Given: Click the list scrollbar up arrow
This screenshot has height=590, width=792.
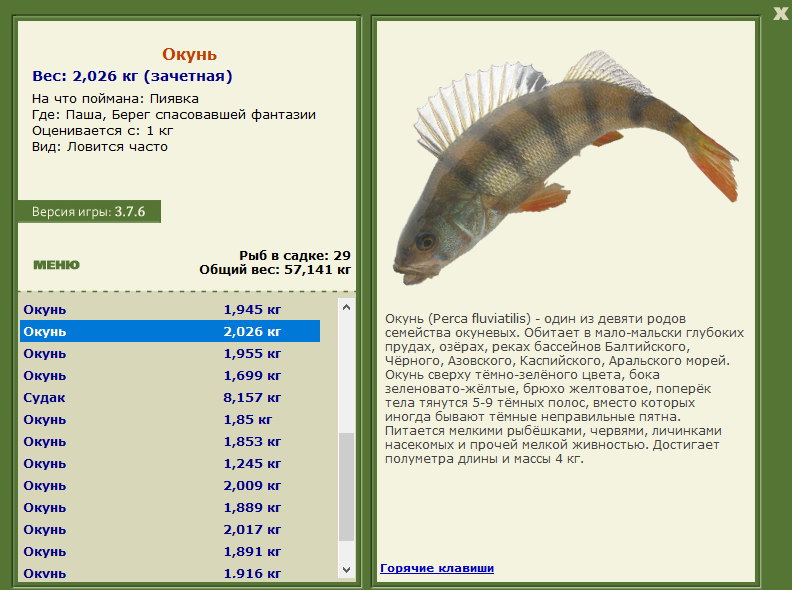Looking at the screenshot, I should [x=346, y=307].
